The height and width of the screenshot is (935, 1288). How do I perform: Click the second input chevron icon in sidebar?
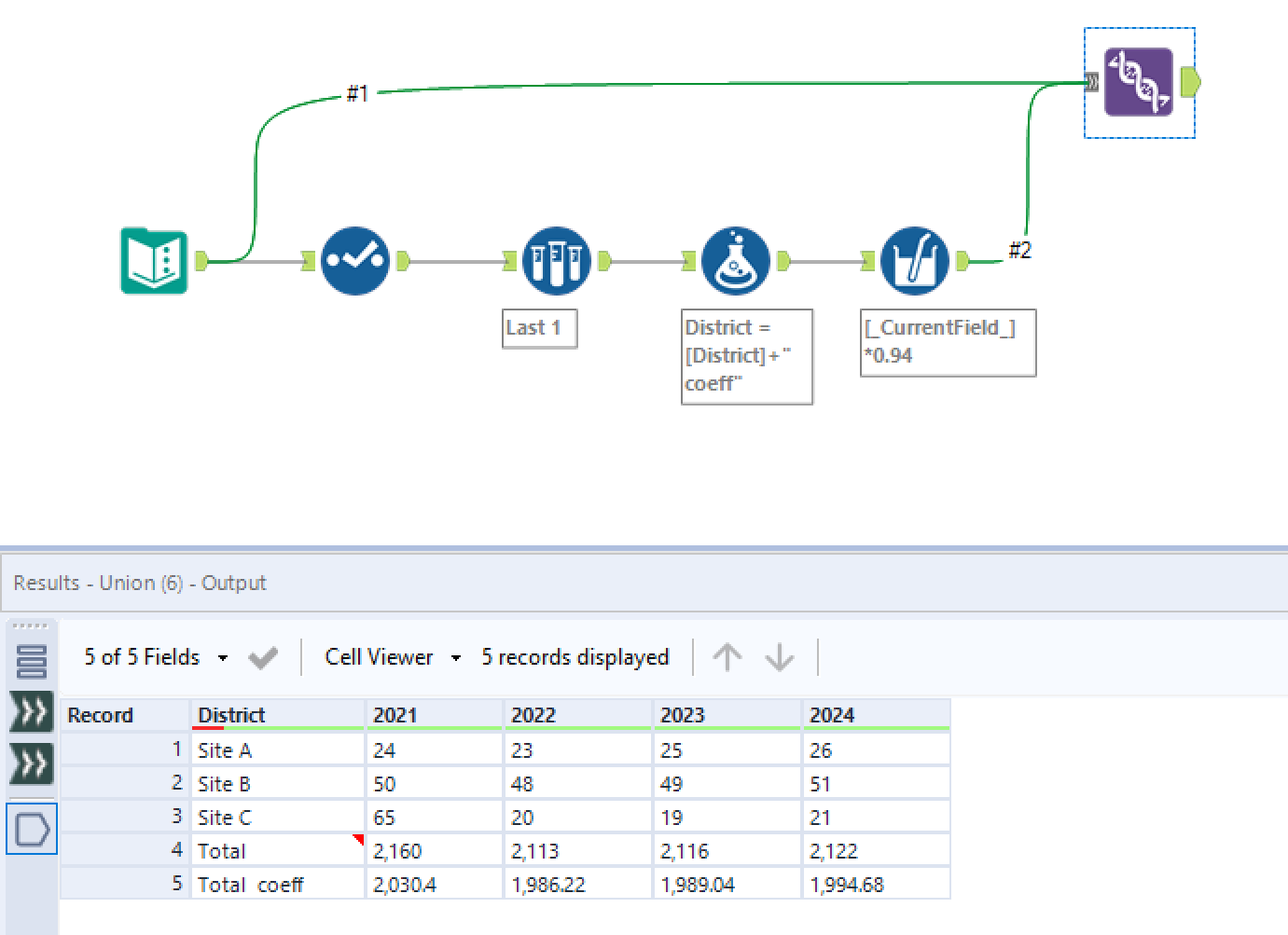point(32,763)
